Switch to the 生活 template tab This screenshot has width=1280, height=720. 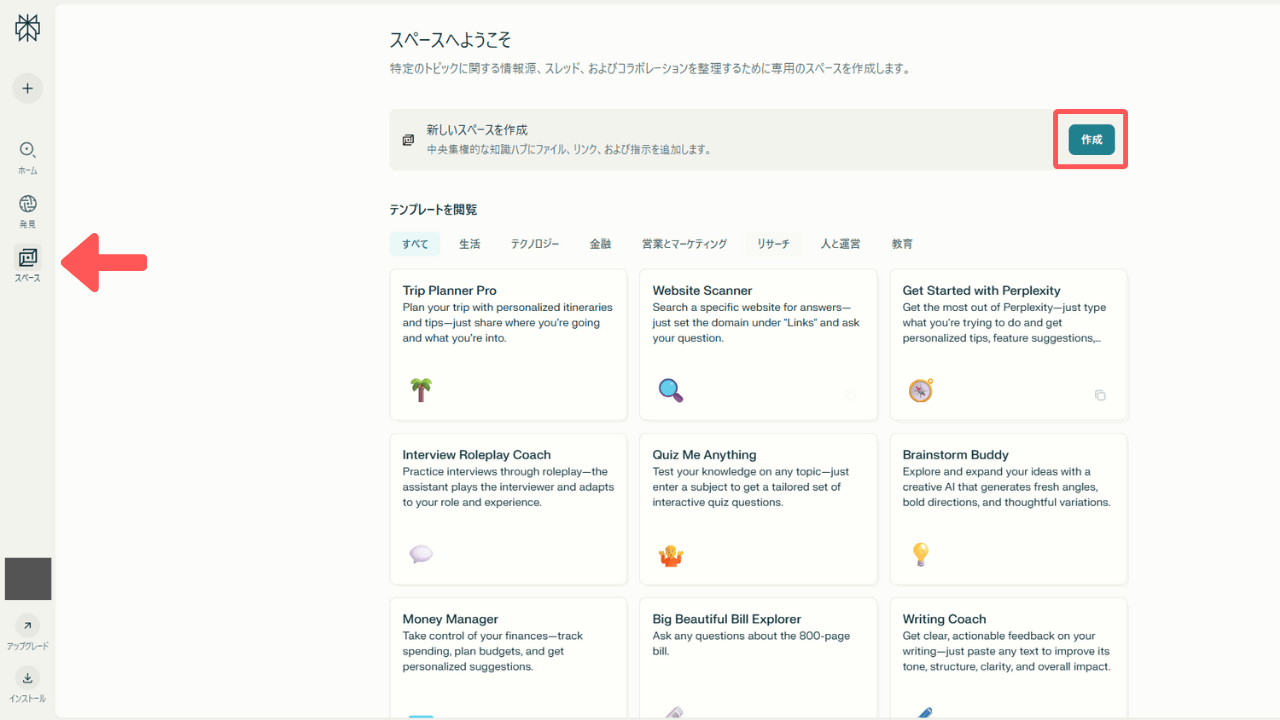point(470,244)
